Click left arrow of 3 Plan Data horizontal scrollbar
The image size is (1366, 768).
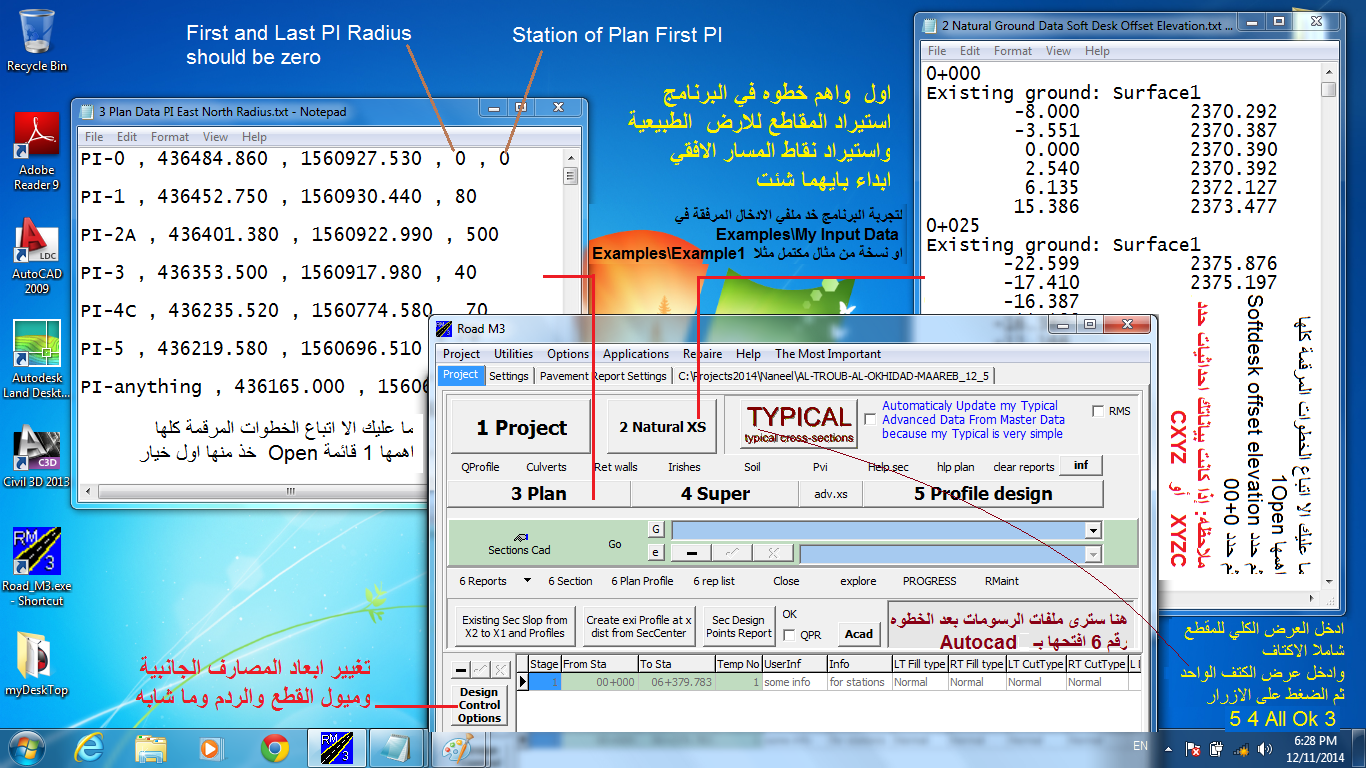[89, 490]
